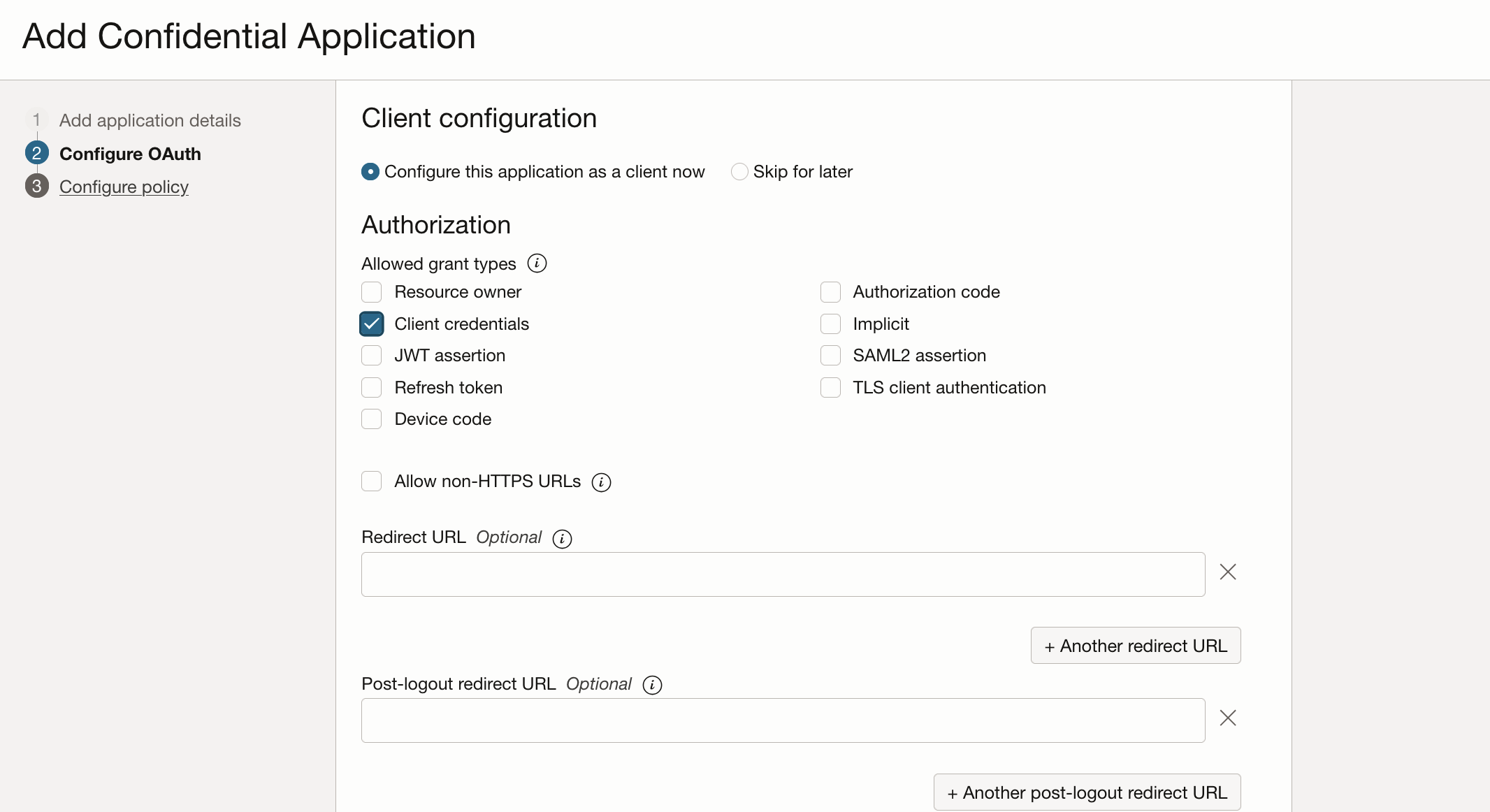Enable Allow non-HTTPS URLs option
This screenshot has width=1490, height=812.
372,481
